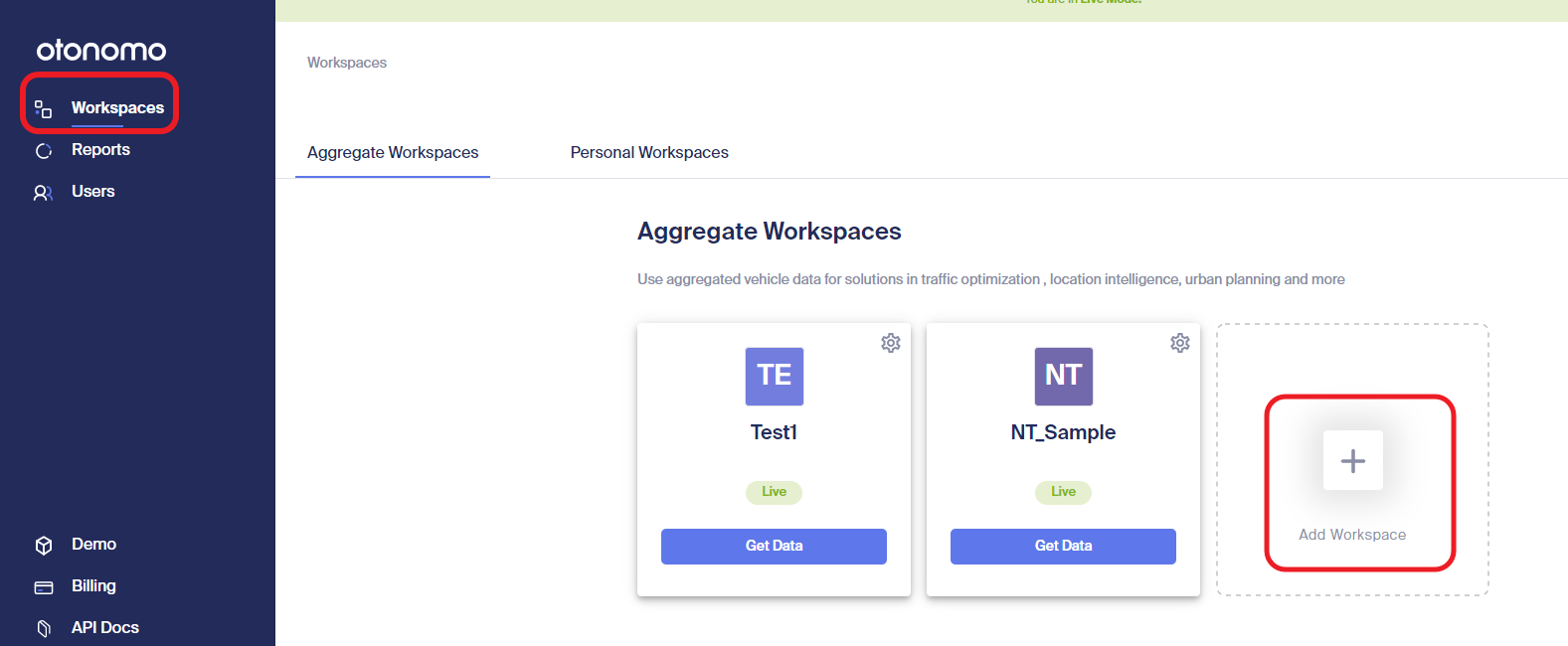Click the Live badge on NT_Sample

tap(1064, 492)
